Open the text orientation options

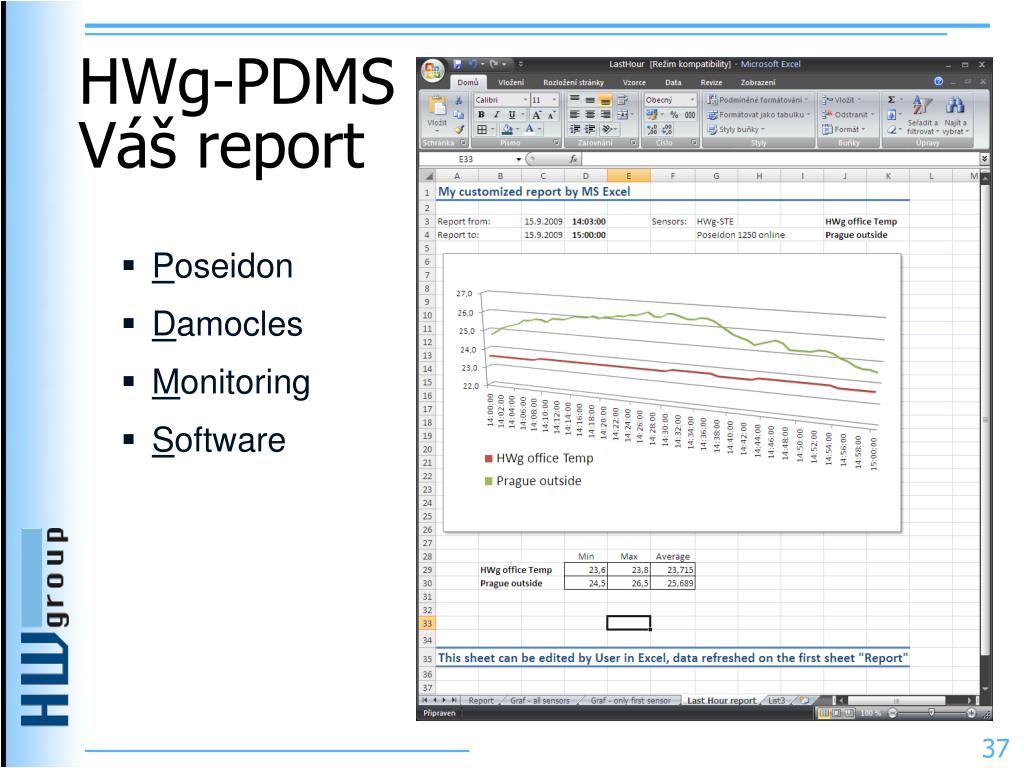607,129
